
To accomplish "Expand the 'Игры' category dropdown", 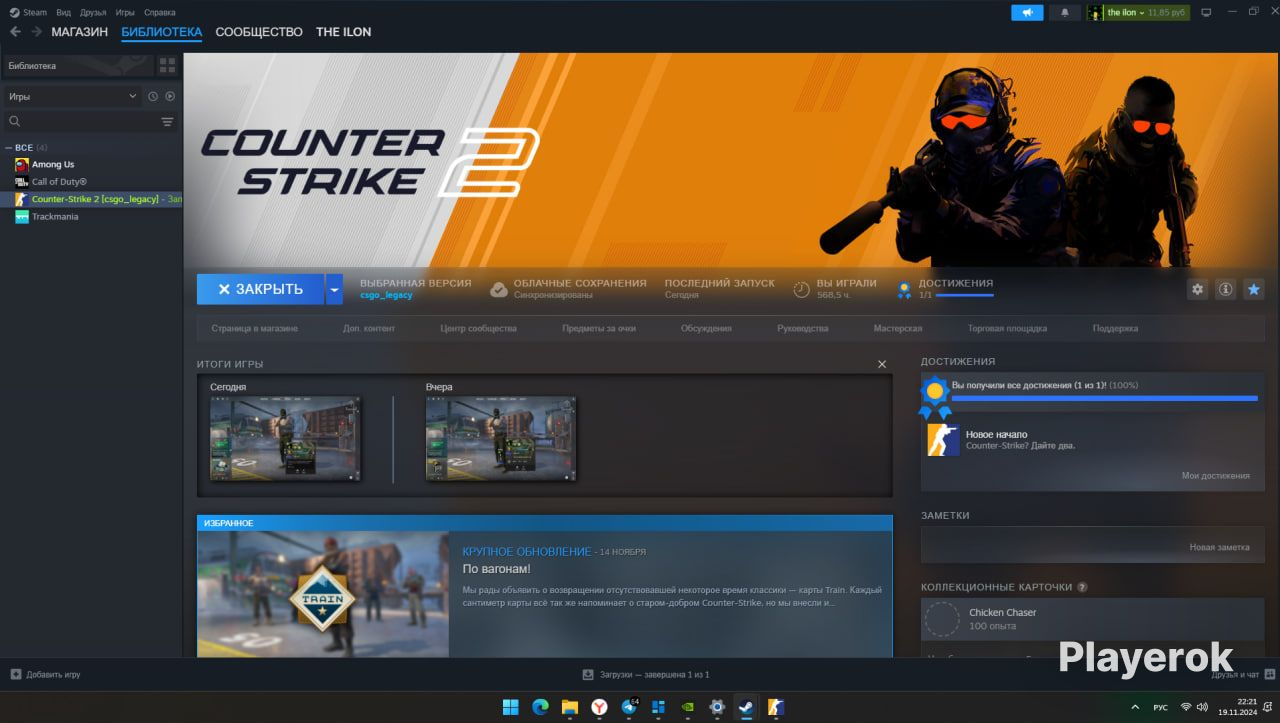I will [72, 97].
